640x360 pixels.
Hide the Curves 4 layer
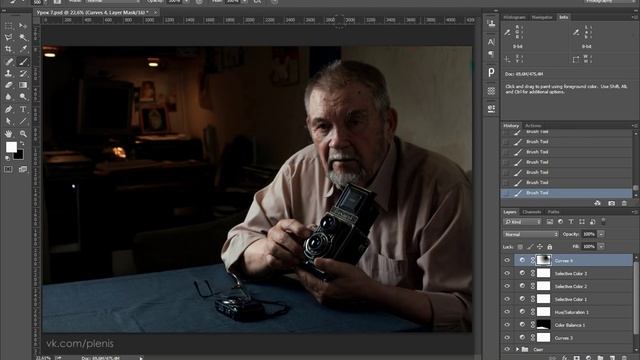click(507, 260)
